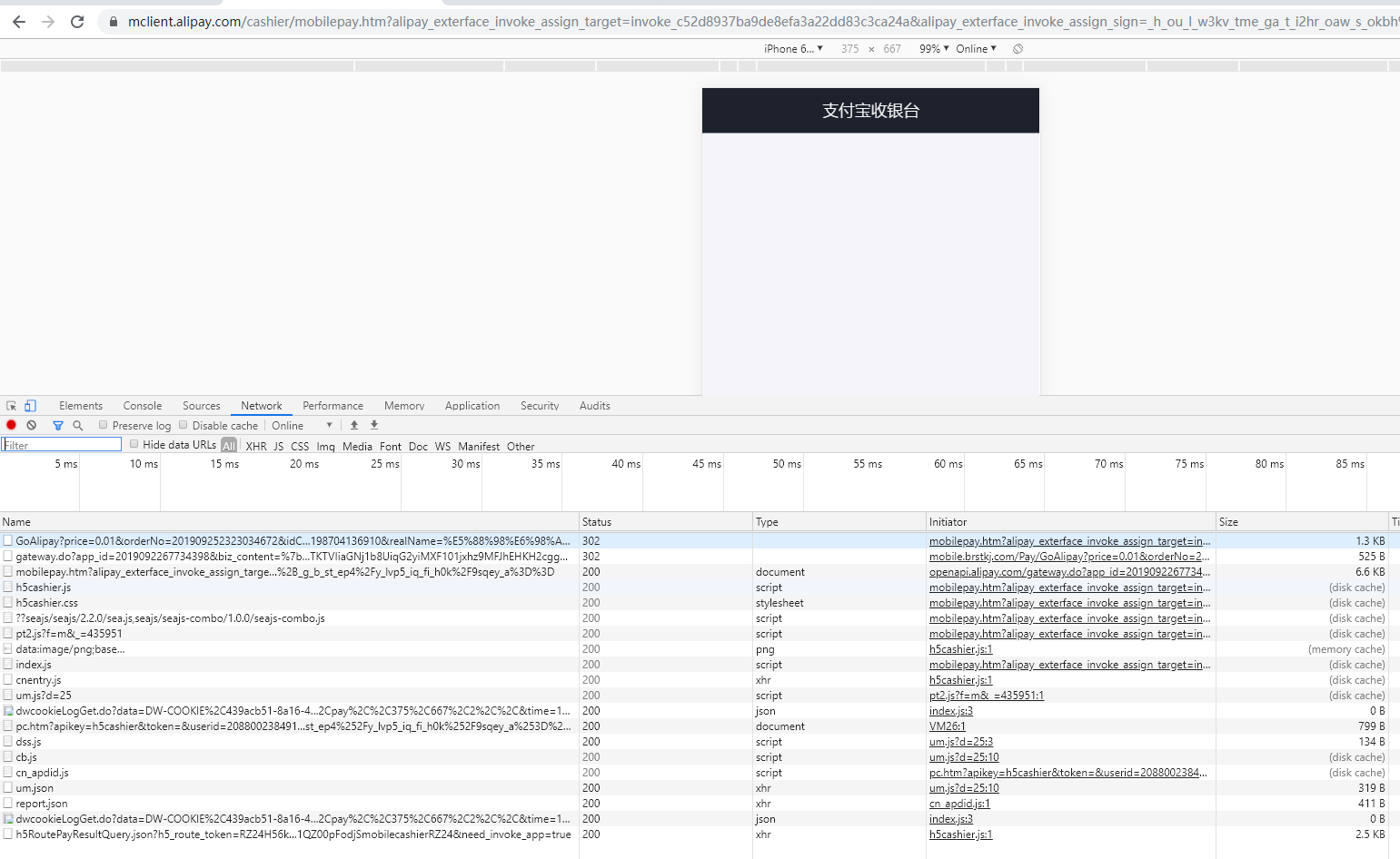This screenshot has width=1400, height=859.
Task: Export HAR file with download arrow
Action: coord(374,425)
